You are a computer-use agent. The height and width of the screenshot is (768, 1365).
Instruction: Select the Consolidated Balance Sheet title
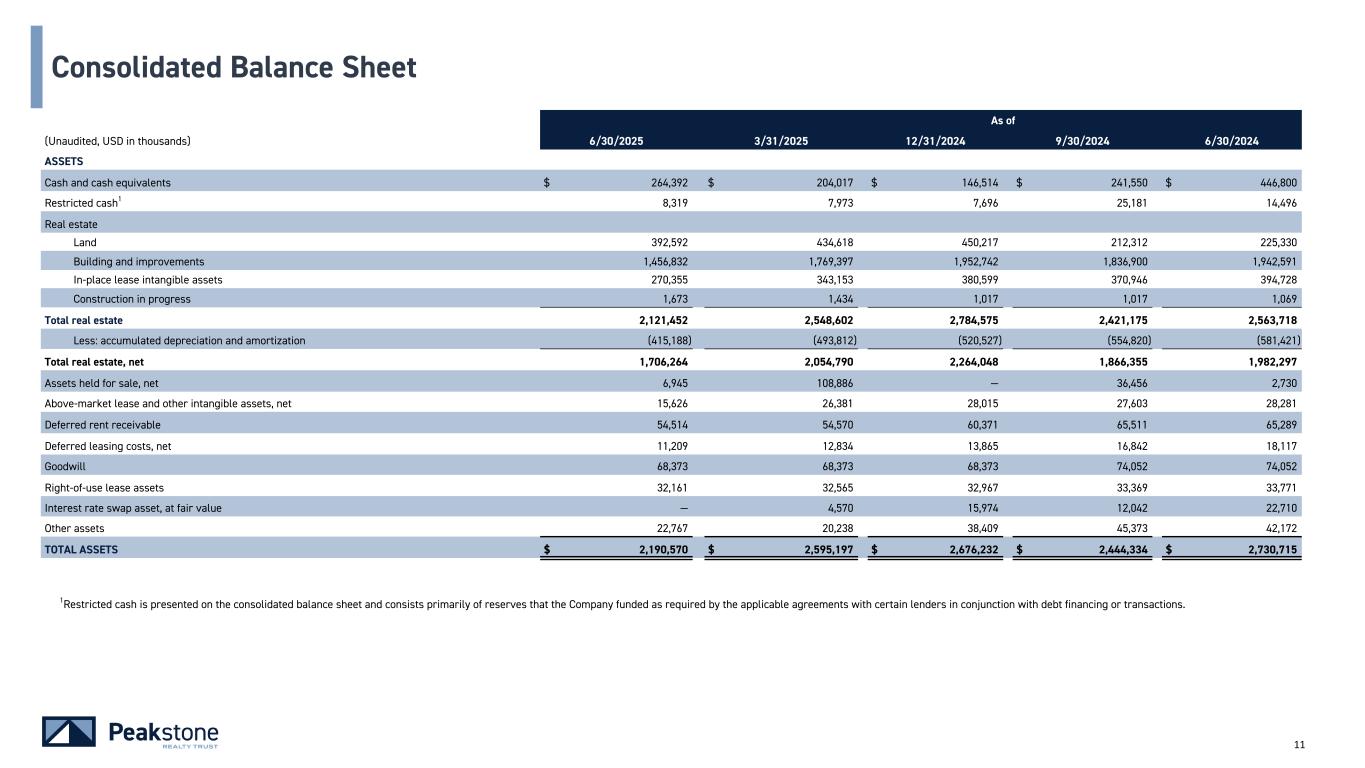point(233,67)
